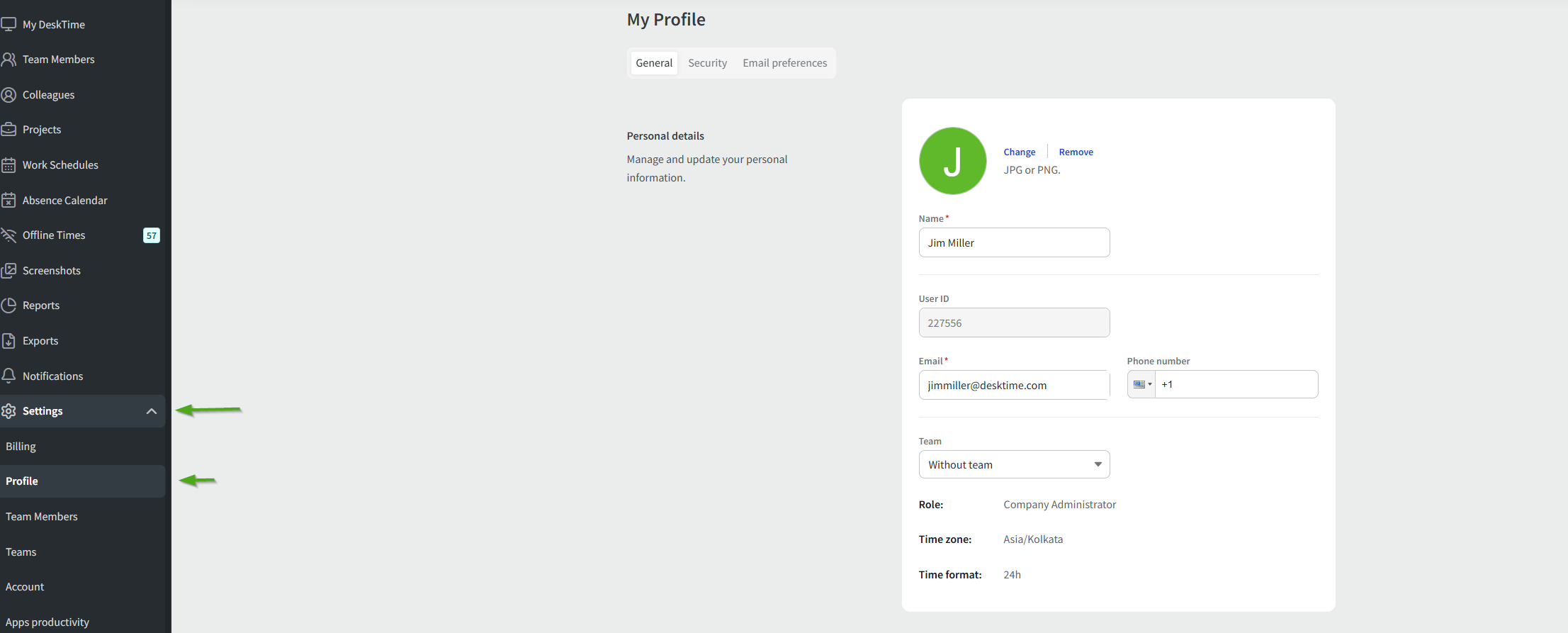The width and height of the screenshot is (1568, 633).
Task: Open Reports via the pie chart icon
Action: 9,306
